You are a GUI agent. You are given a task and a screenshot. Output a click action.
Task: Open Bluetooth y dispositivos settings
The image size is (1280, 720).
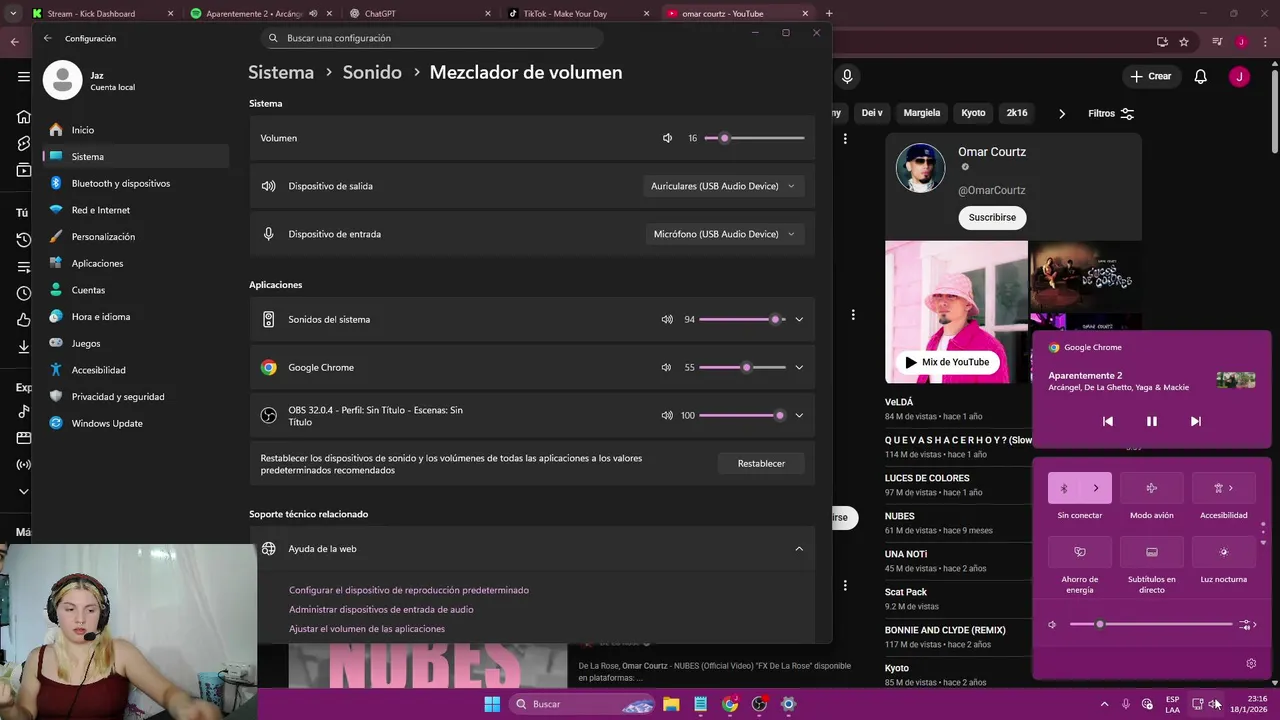click(136, 183)
